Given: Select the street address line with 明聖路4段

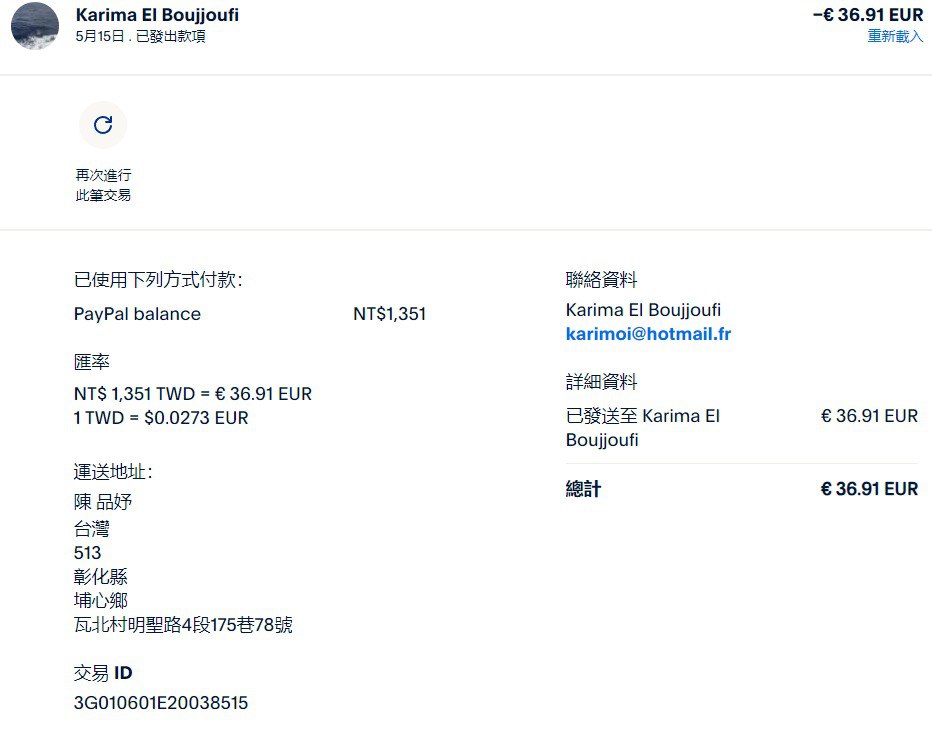Looking at the screenshot, I should click(183, 625).
